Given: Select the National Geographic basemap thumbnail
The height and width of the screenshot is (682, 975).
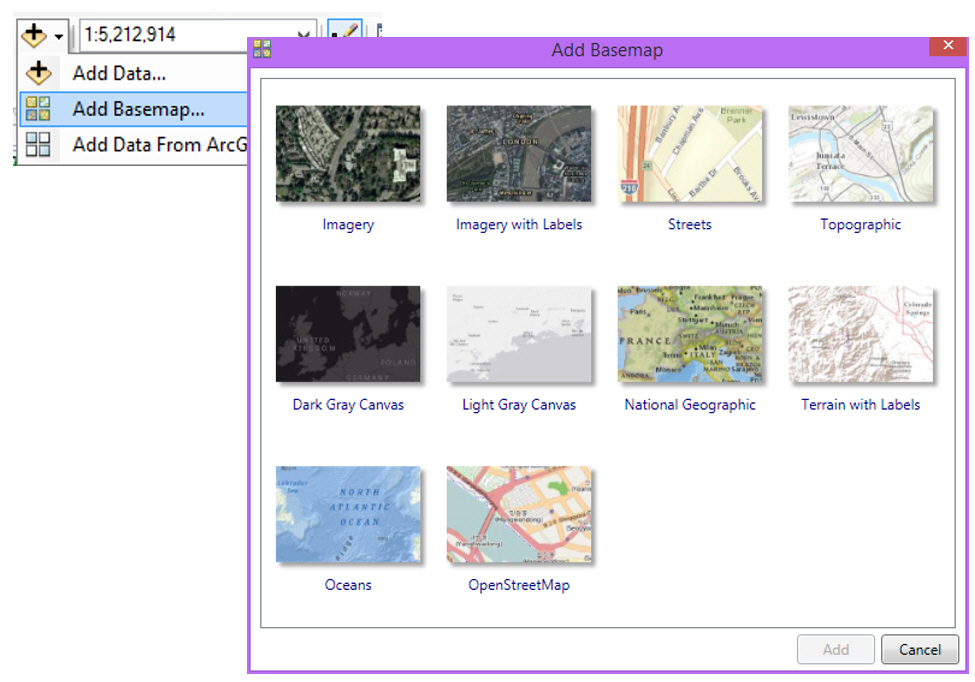Looking at the screenshot, I should (x=690, y=334).
